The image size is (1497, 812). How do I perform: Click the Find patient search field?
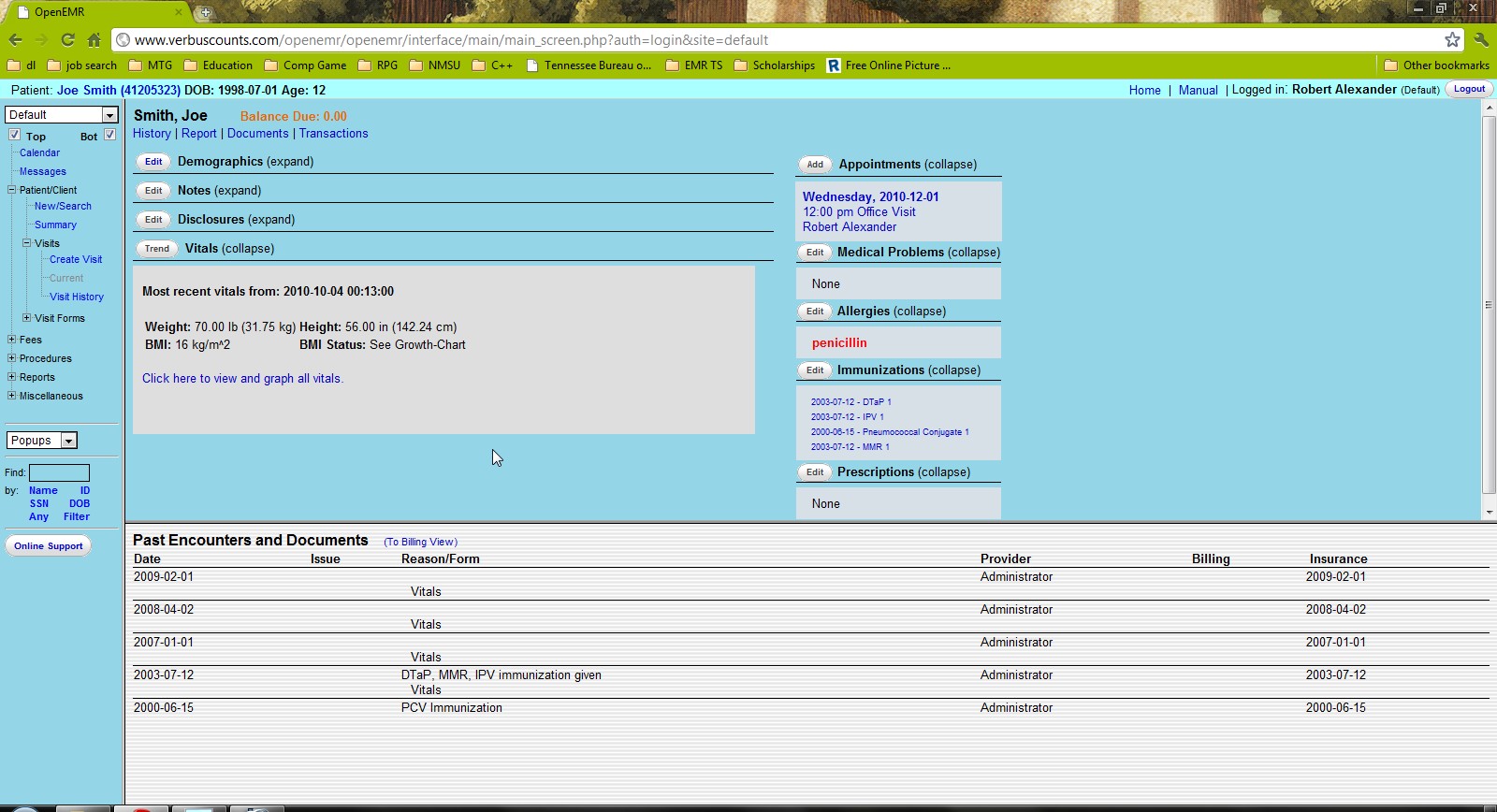point(59,473)
